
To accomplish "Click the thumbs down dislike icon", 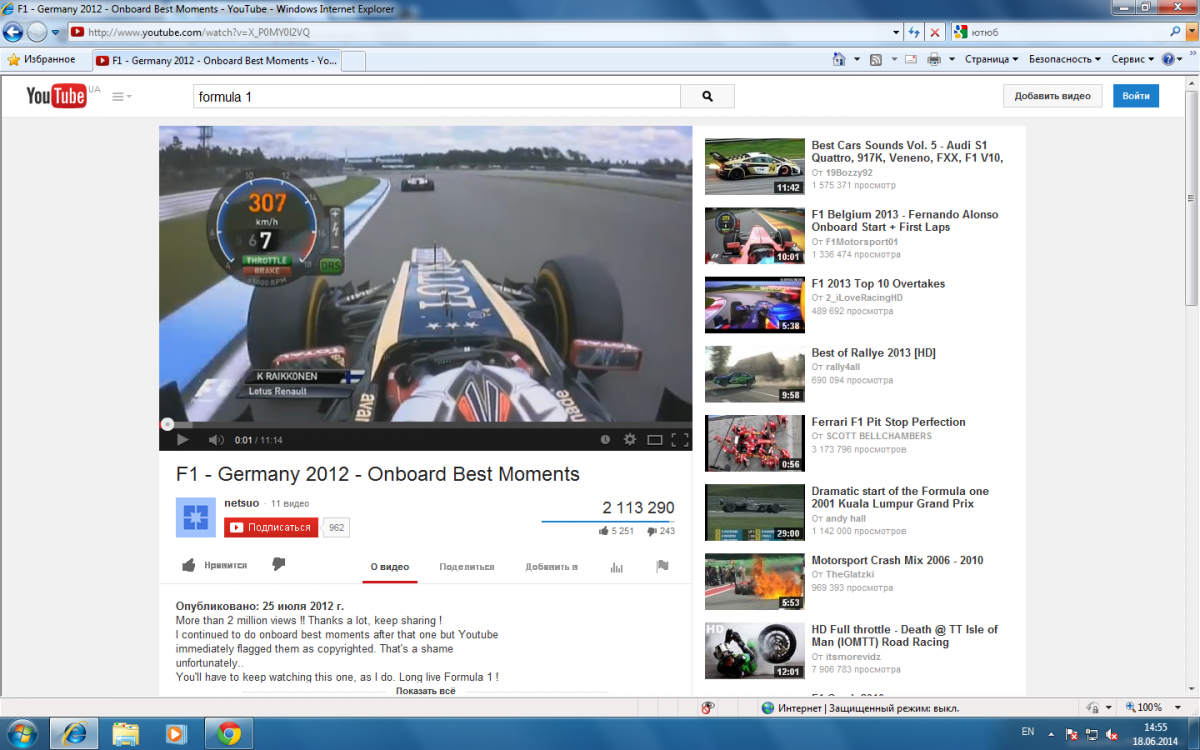I will tap(279, 565).
